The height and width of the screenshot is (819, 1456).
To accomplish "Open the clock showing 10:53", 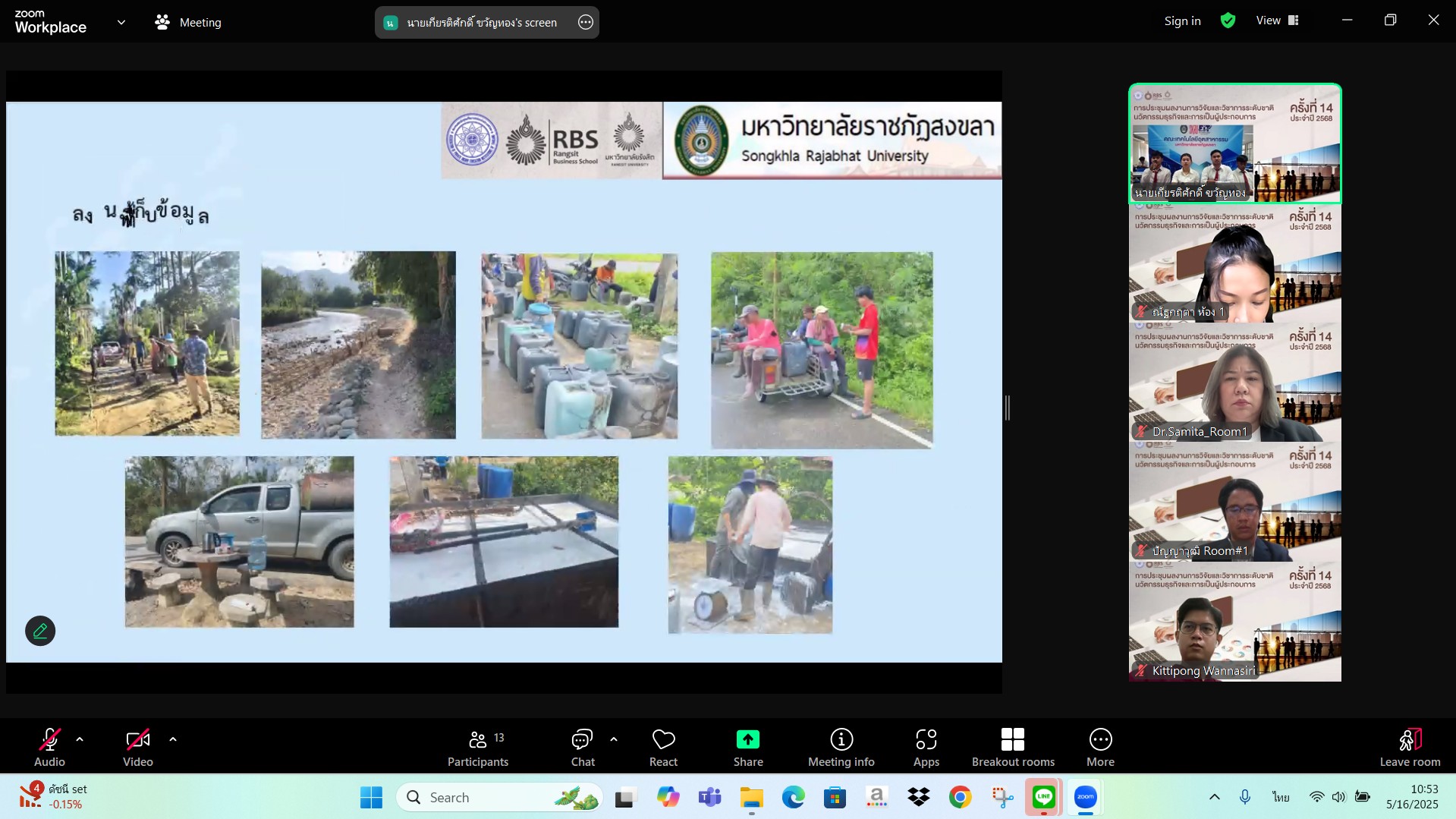I will click(1412, 797).
